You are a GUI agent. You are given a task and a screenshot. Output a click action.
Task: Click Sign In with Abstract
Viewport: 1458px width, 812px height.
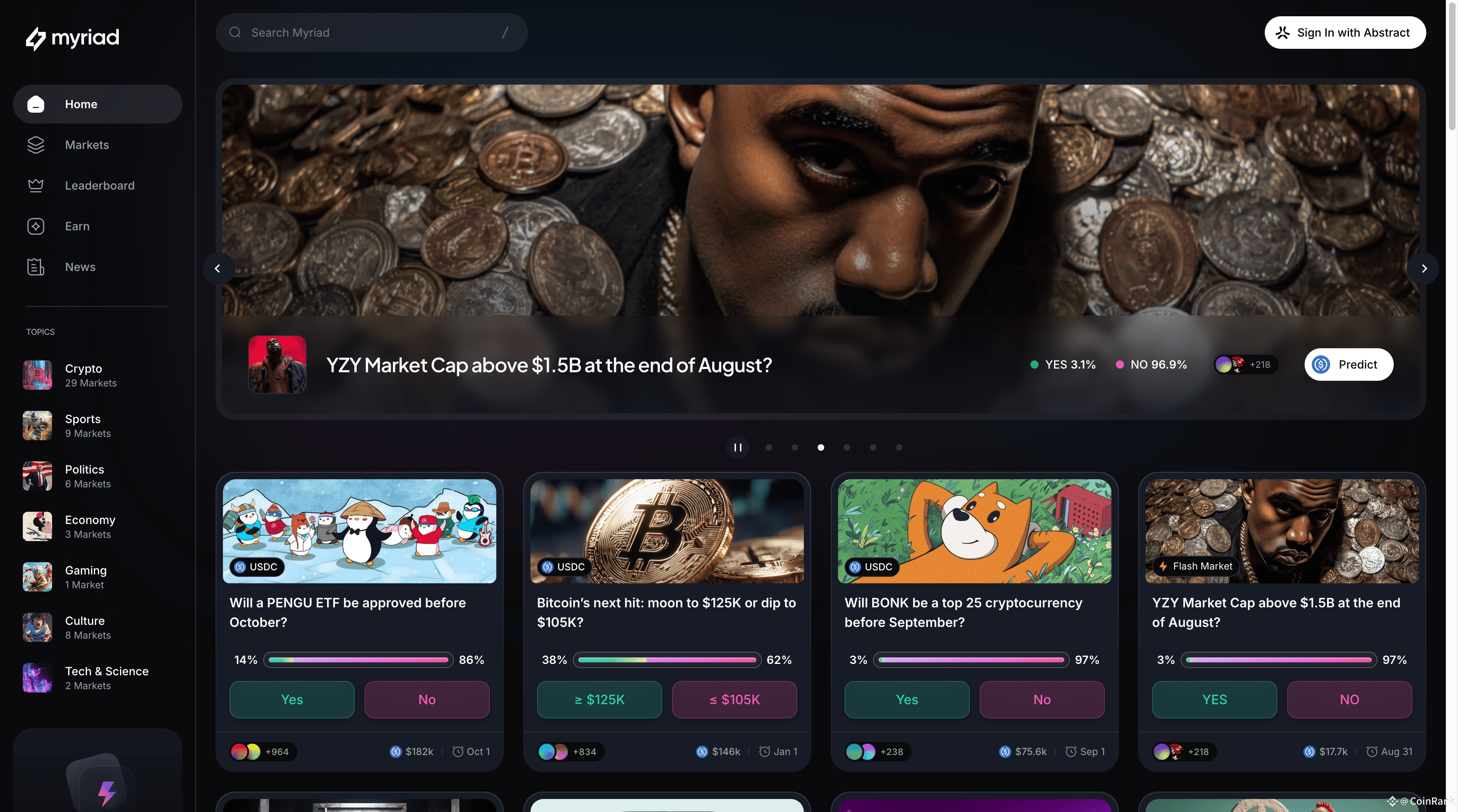pos(1345,32)
